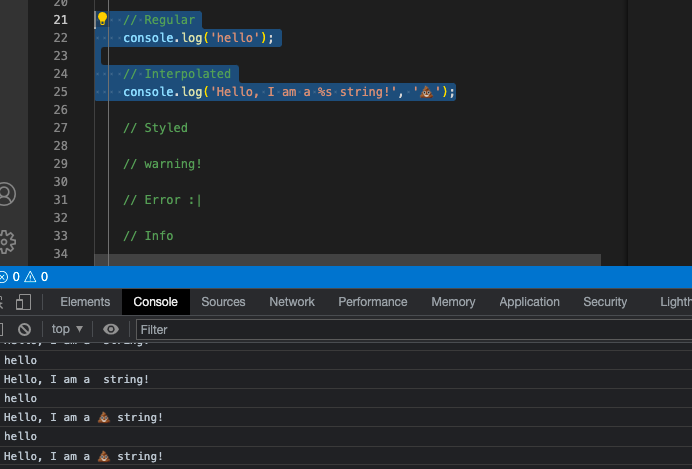Open the Sources tab
This screenshot has height=469, width=692.
223,302
